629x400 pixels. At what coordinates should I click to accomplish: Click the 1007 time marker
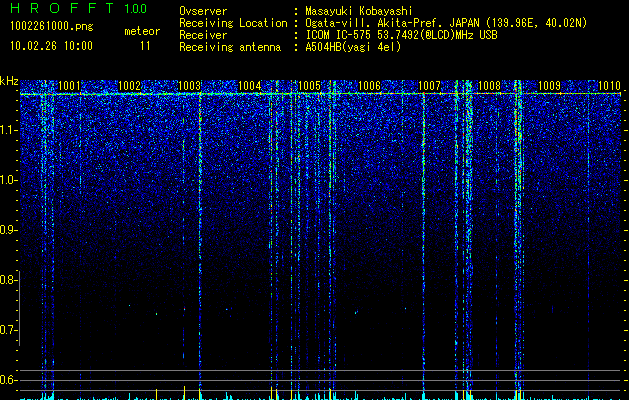tap(429, 86)
